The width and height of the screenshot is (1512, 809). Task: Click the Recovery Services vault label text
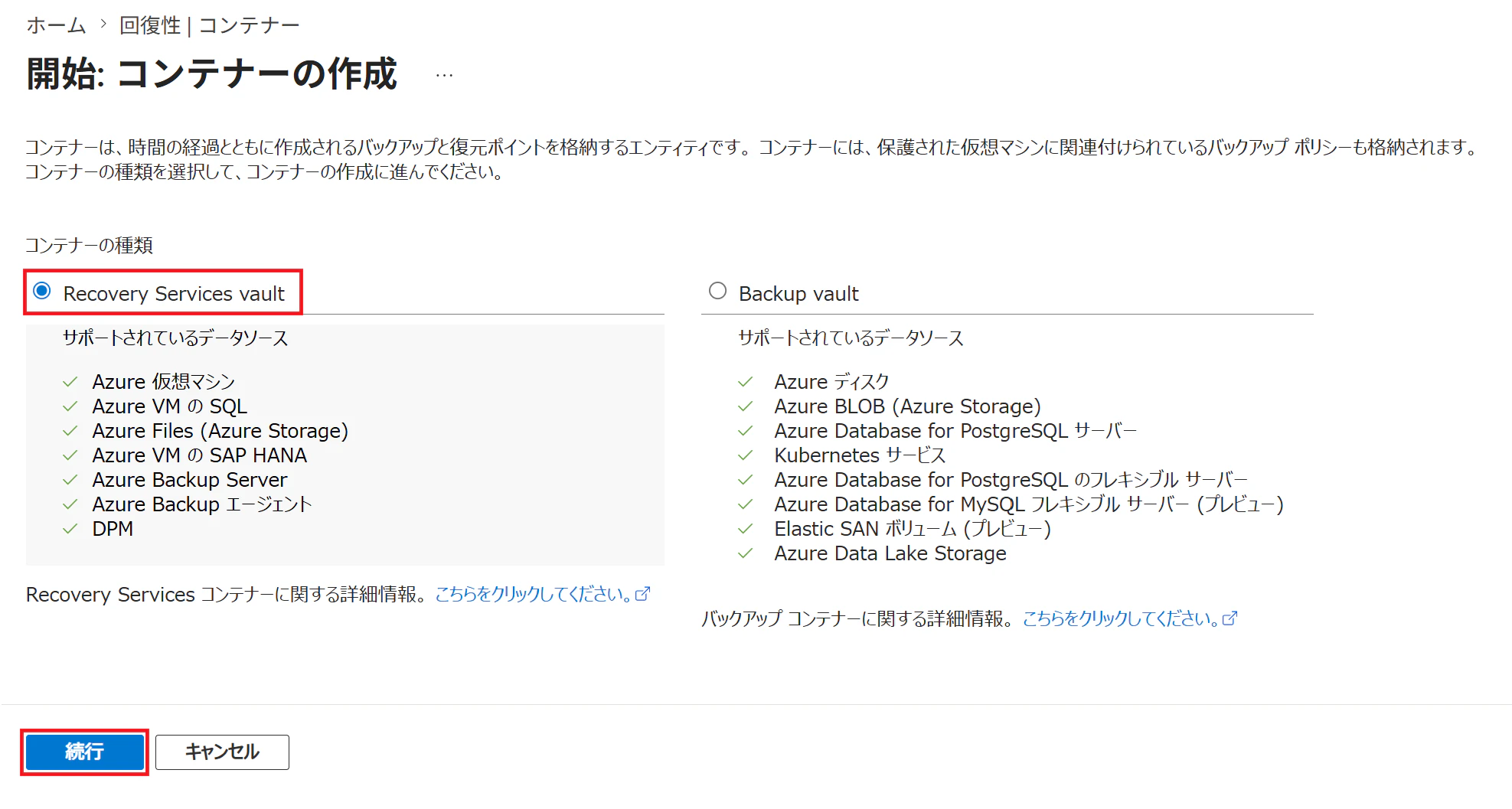(174, 294)
